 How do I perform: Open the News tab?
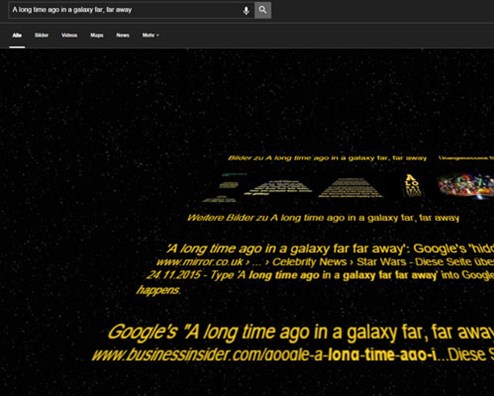[x=123, y=35]
